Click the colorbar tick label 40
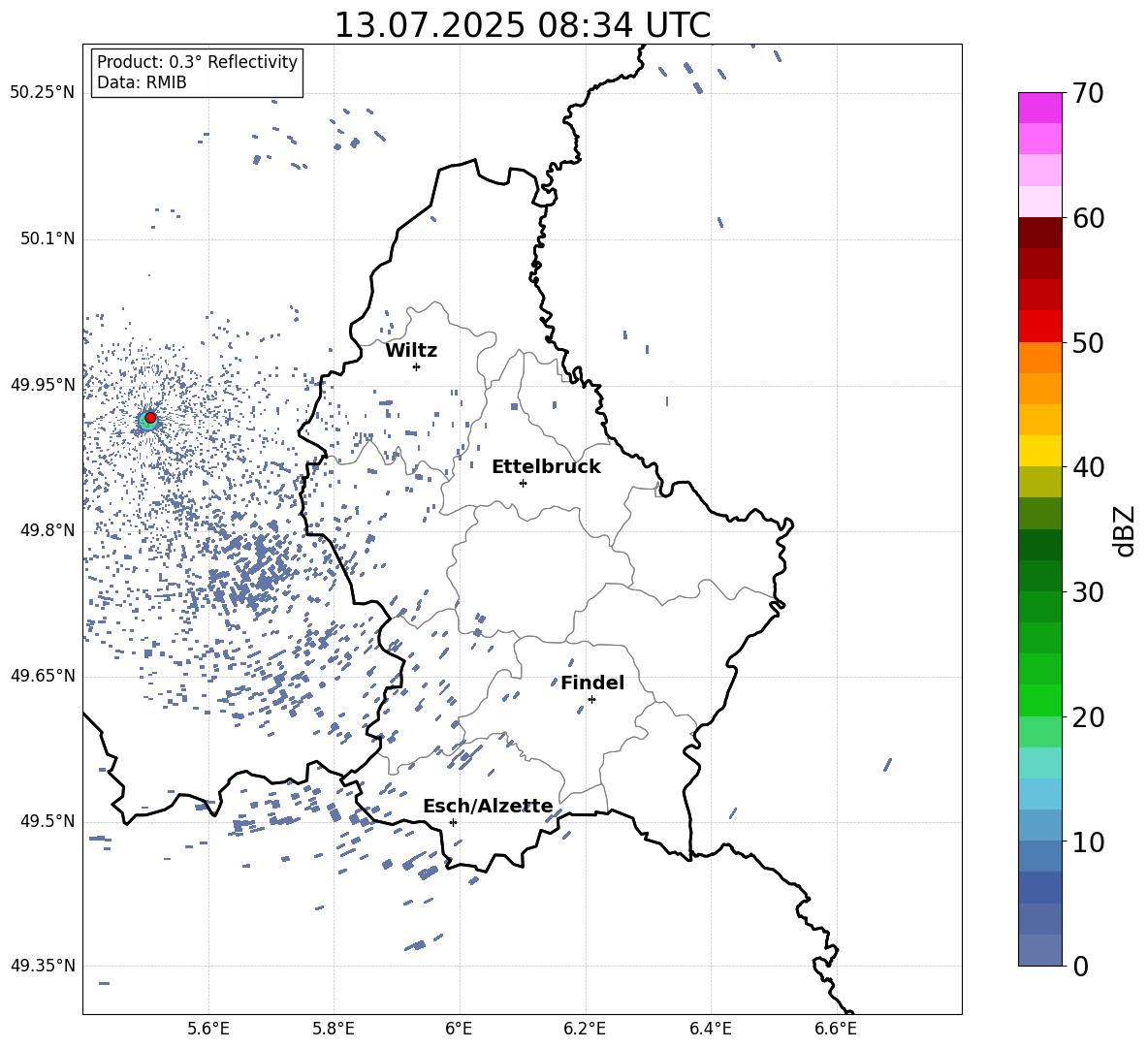The image size is (1148, 1048). click(x=1088, y=467)
